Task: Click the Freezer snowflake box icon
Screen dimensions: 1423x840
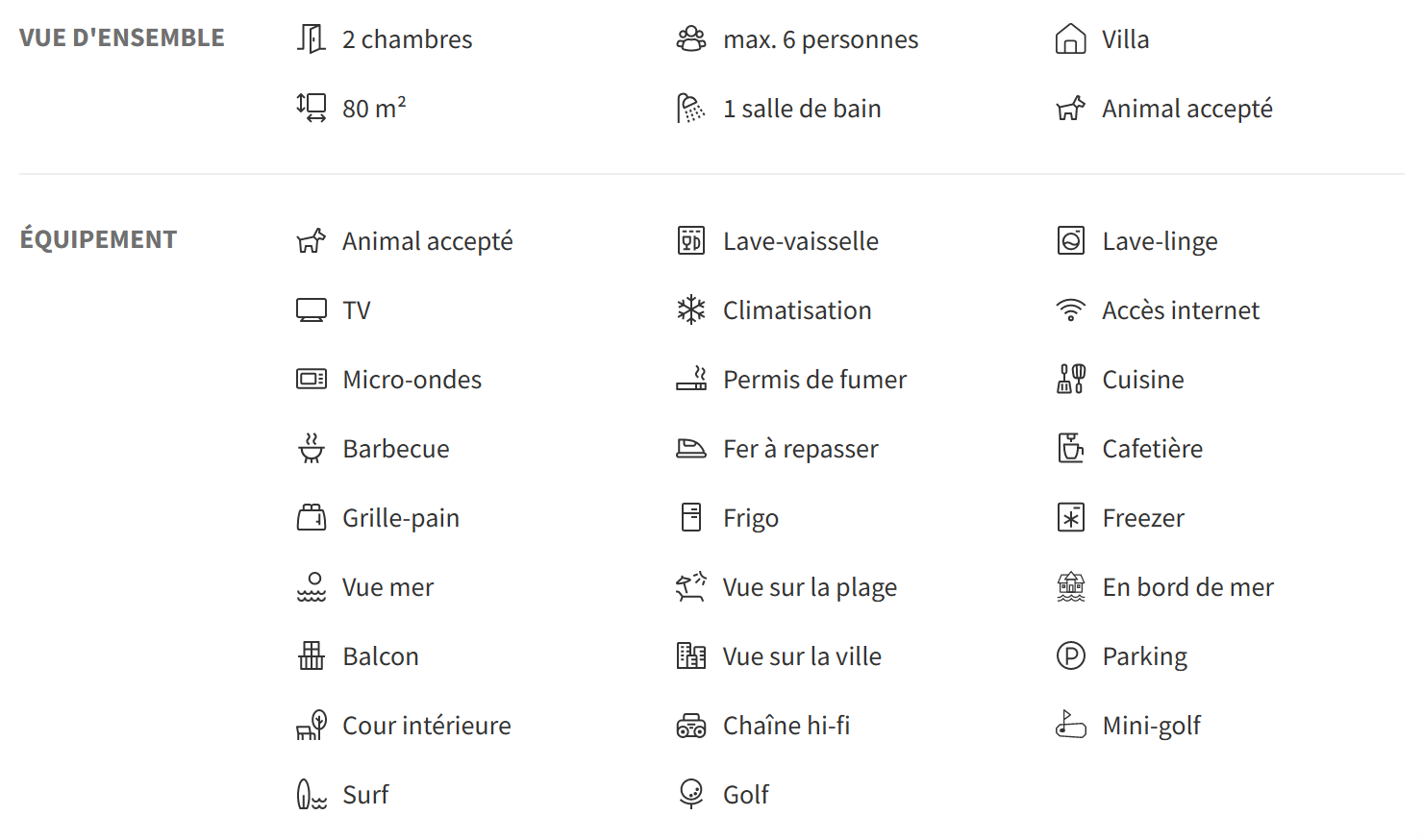Action: (1070, 517)
